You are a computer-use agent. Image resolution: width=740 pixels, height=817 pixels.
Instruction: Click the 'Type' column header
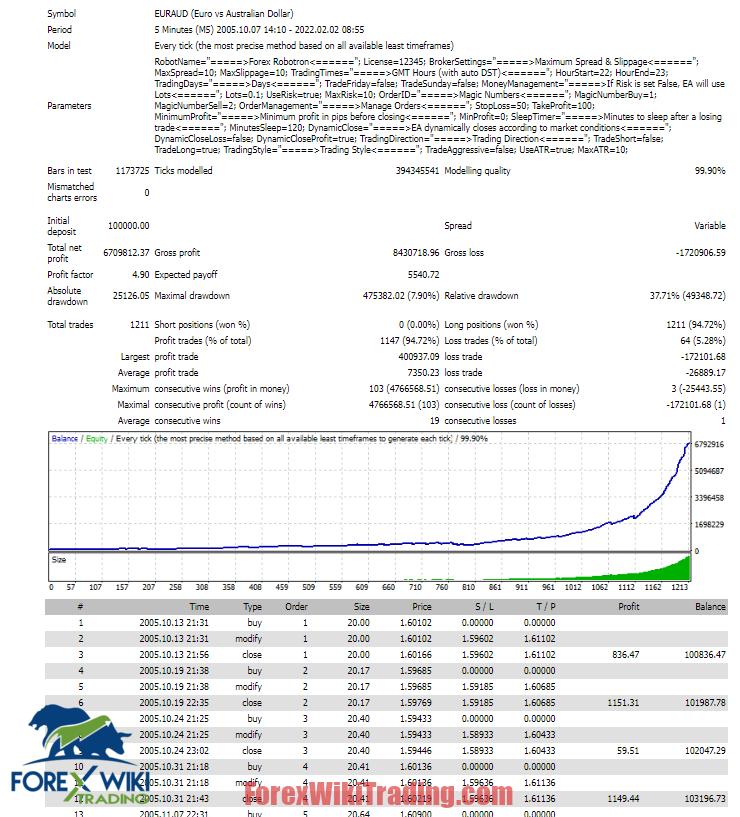252,607
